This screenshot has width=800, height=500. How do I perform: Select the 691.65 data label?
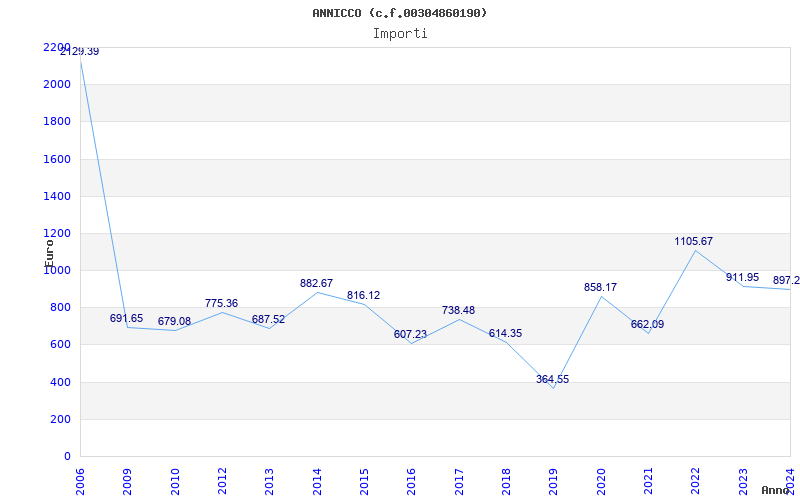click(127, 318)
